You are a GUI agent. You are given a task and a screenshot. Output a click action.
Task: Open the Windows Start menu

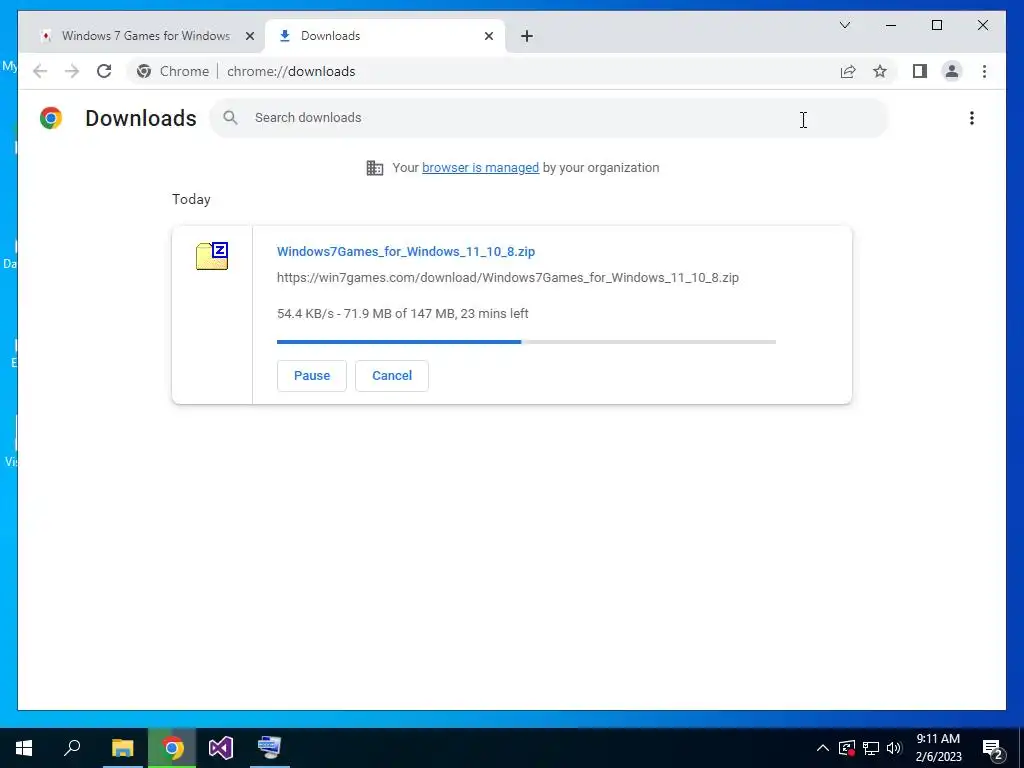pyautogui.click(x=24, y=748)
